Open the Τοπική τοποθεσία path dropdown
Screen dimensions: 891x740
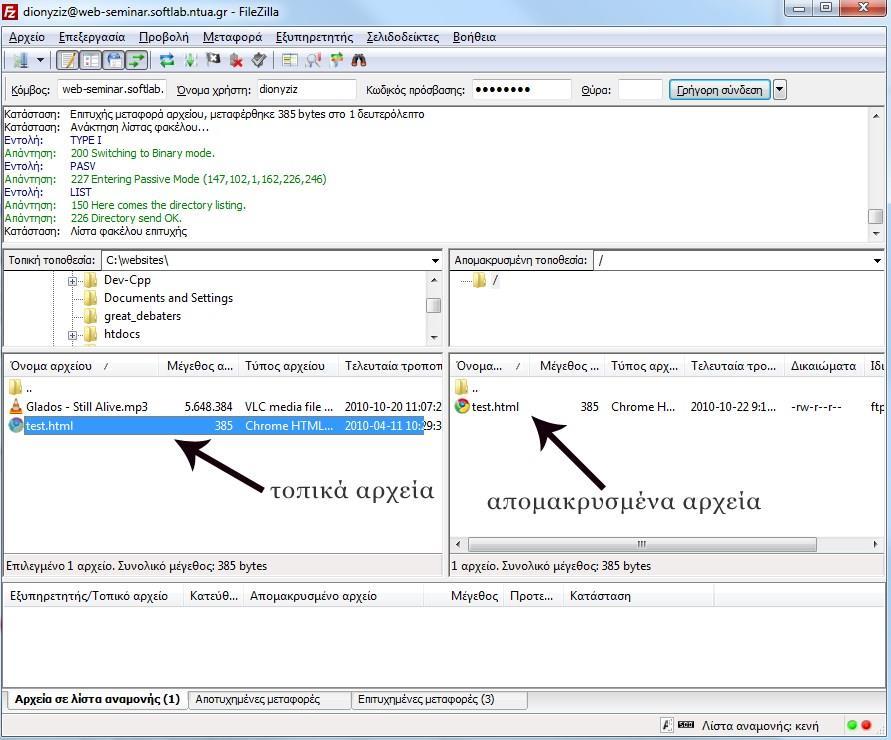tap(435, 260)
